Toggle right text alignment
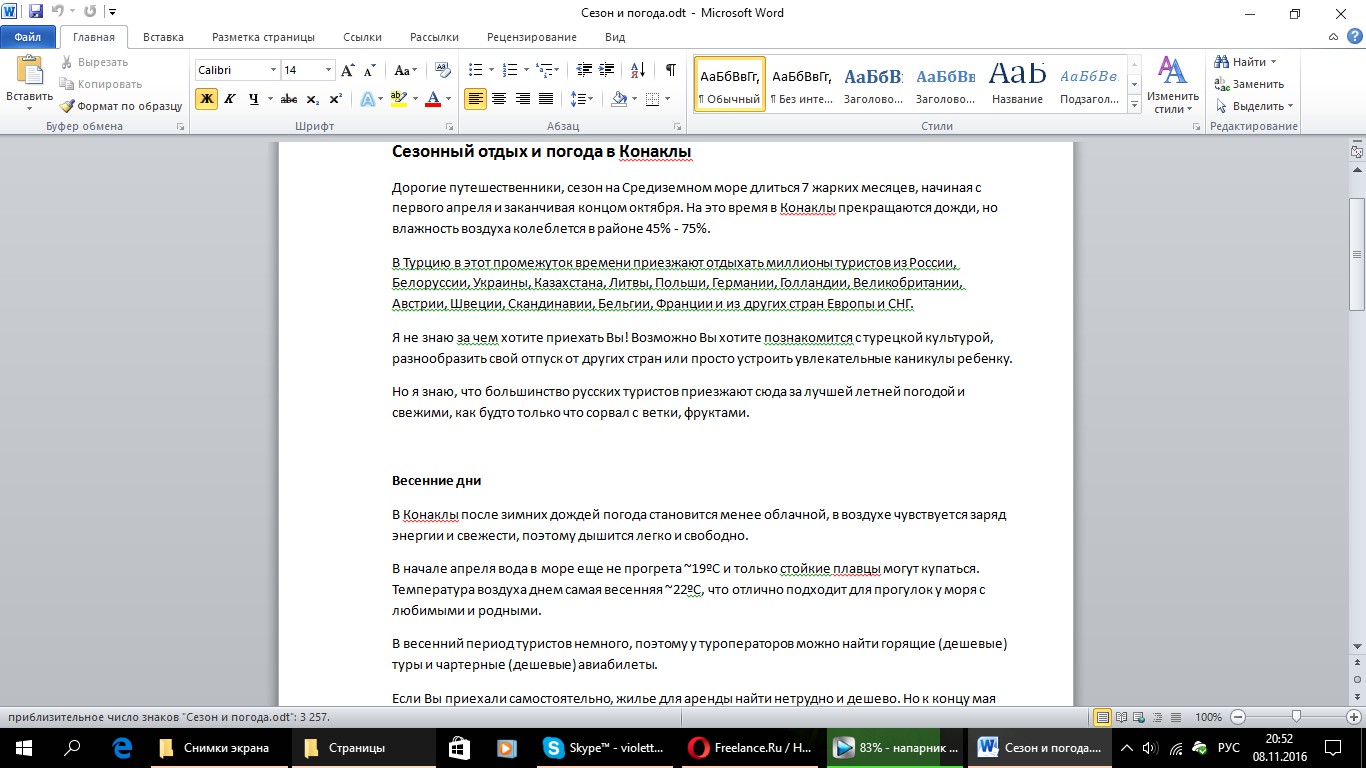This screenshot has width=1366, height=768. point(522,99)
